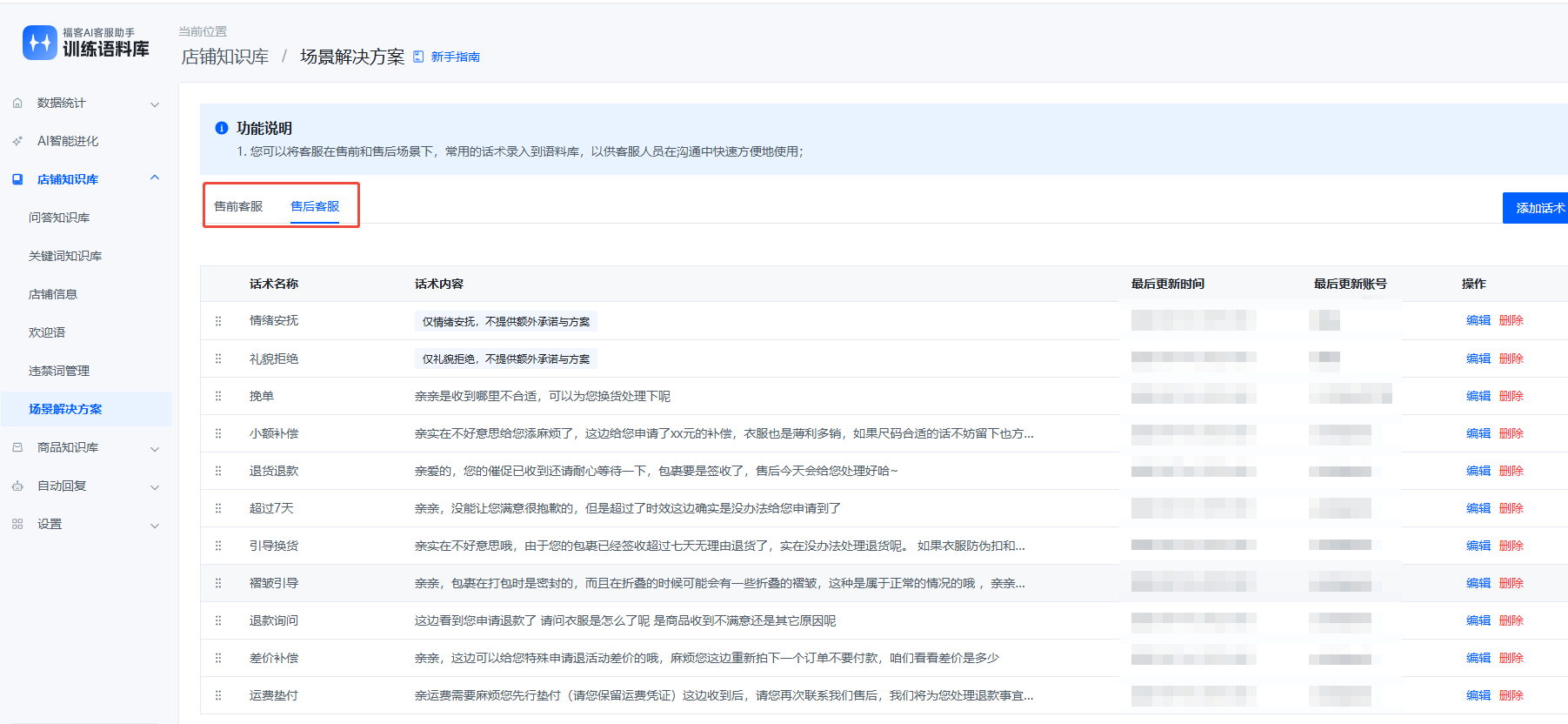1568x724 pixels.
Task: Click the 最后更新账号 column header
Action: 1351,284
